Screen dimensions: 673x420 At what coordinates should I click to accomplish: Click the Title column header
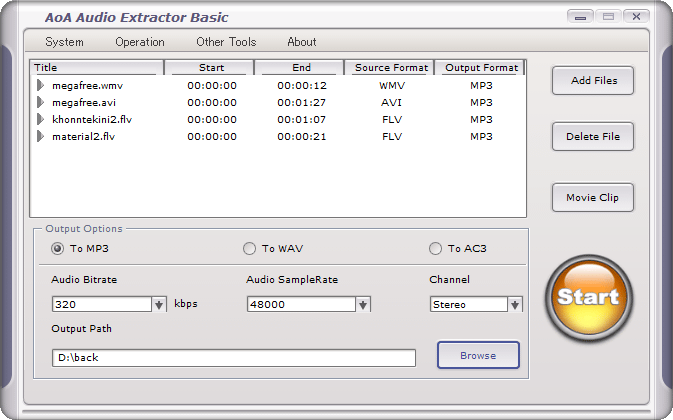(x=97, y=68)
